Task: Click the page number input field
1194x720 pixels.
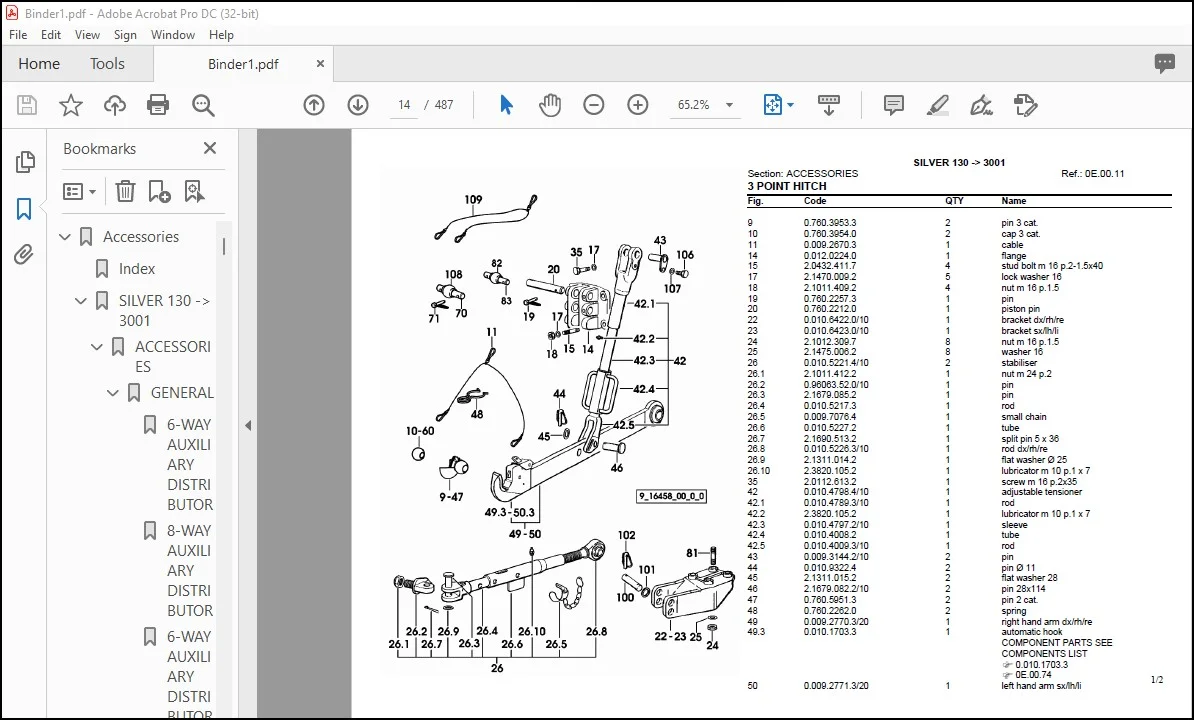Action: [404, 105]
